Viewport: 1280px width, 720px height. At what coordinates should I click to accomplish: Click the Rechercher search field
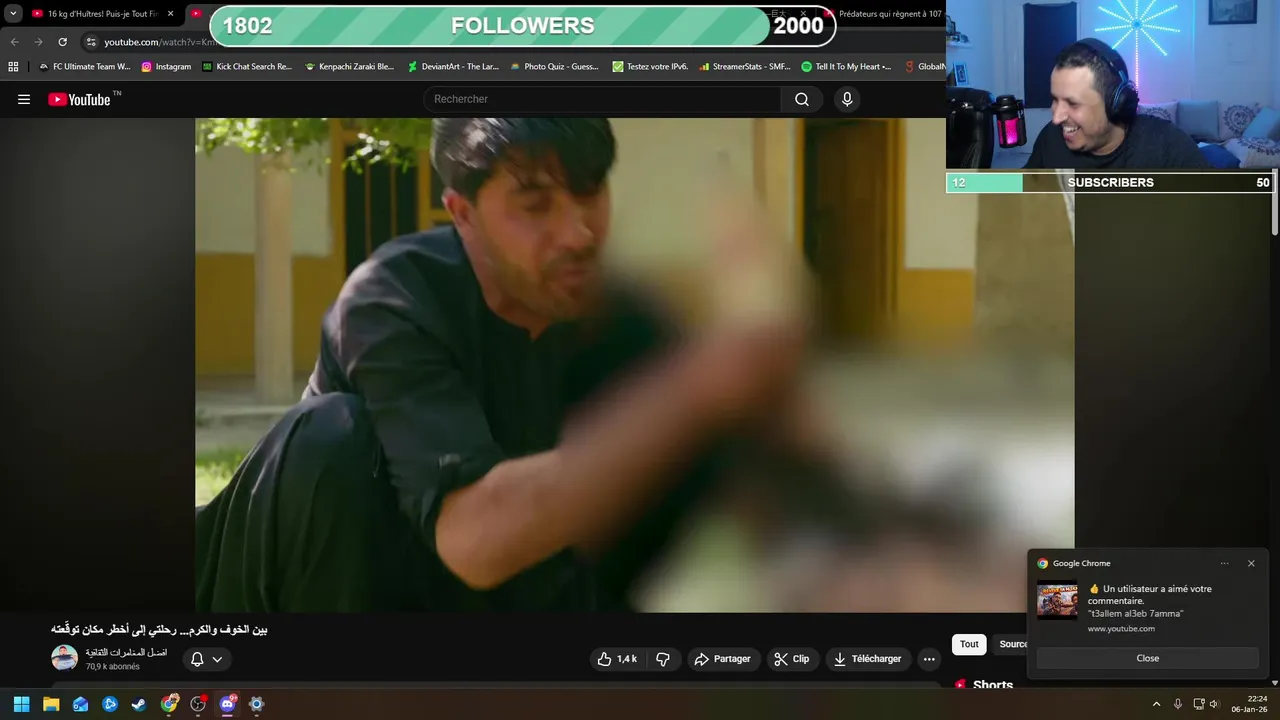(602, 99)
